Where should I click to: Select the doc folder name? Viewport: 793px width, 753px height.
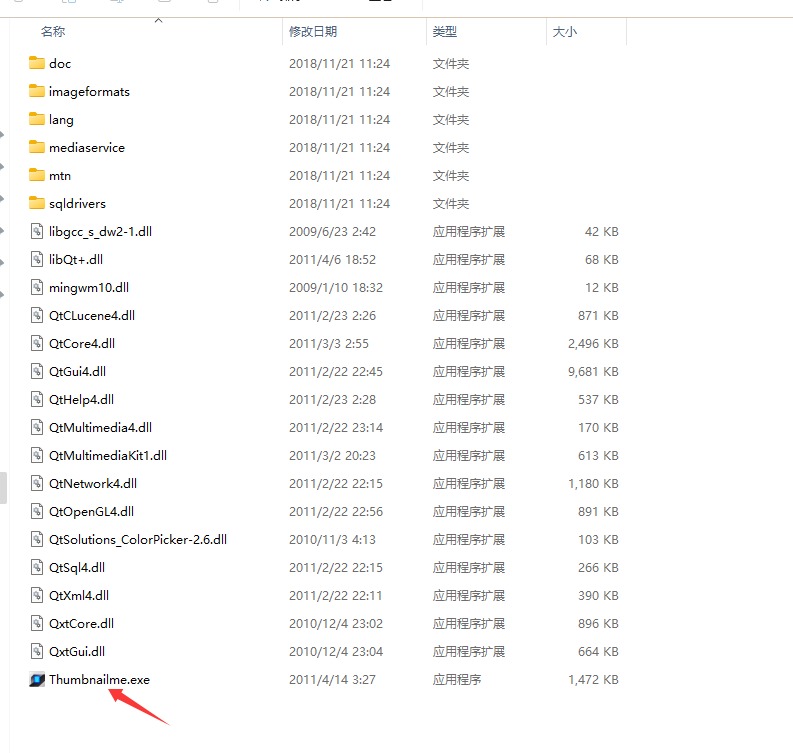(60, 63)
